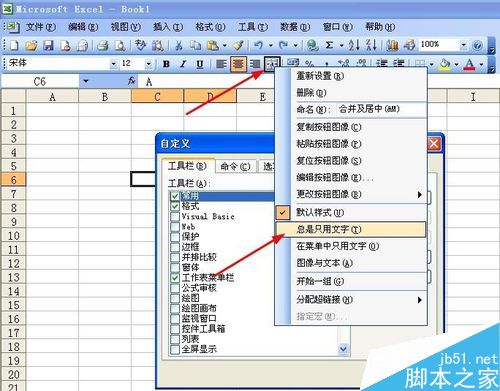
Task: Open the font name 宋体 dropdown
Action: [x=114, y=64]
